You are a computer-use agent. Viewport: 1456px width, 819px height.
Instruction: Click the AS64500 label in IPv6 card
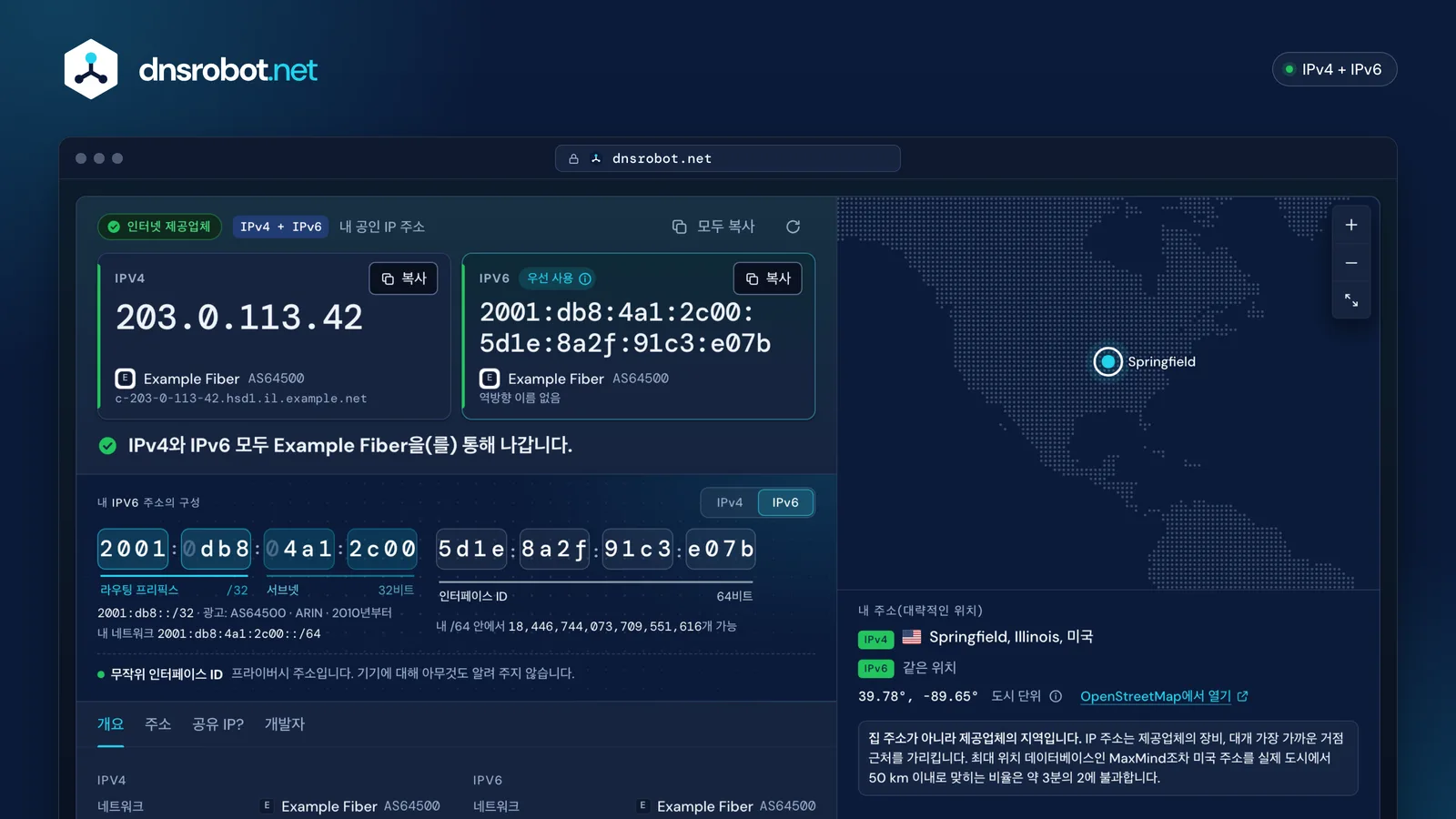click(x=641, y=379)
